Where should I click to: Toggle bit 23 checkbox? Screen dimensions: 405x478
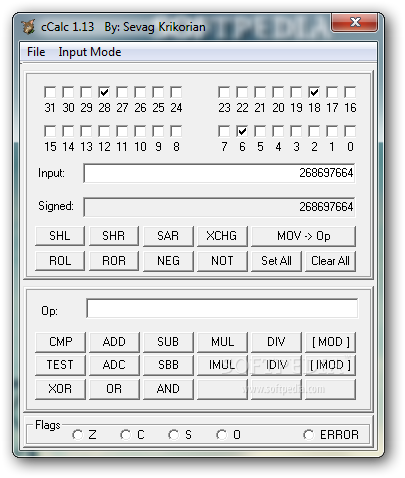pyautogui.click(x=224, y=92)
